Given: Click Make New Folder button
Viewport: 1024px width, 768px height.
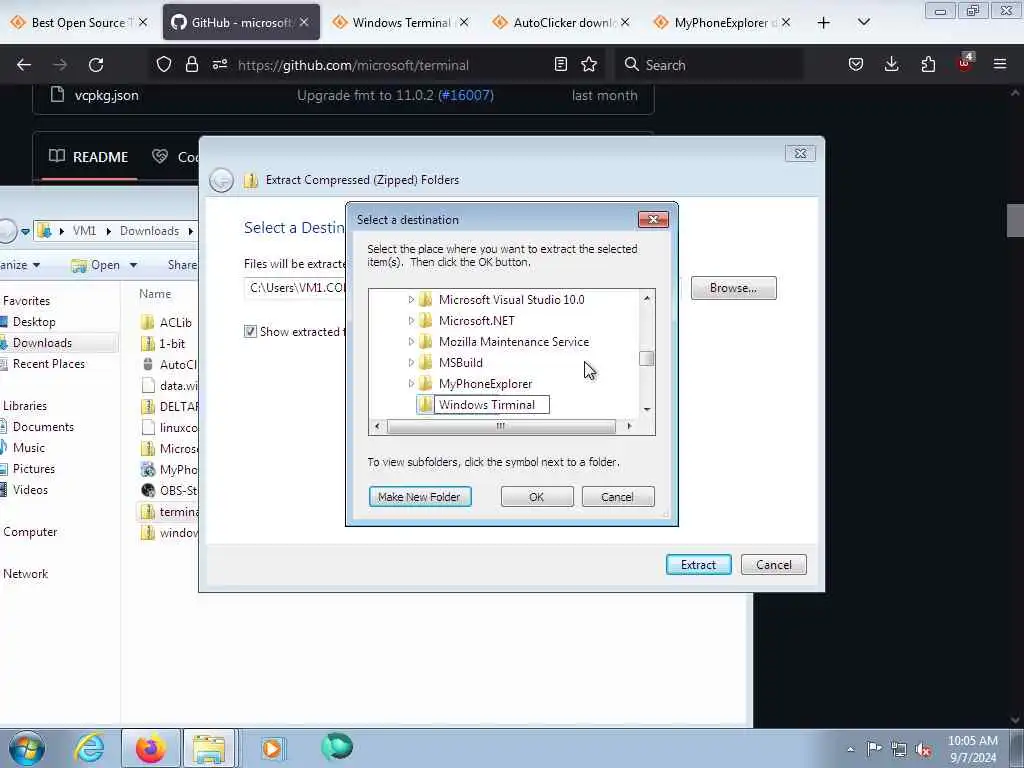Looking at the screenshot, I should click(419, 497).
